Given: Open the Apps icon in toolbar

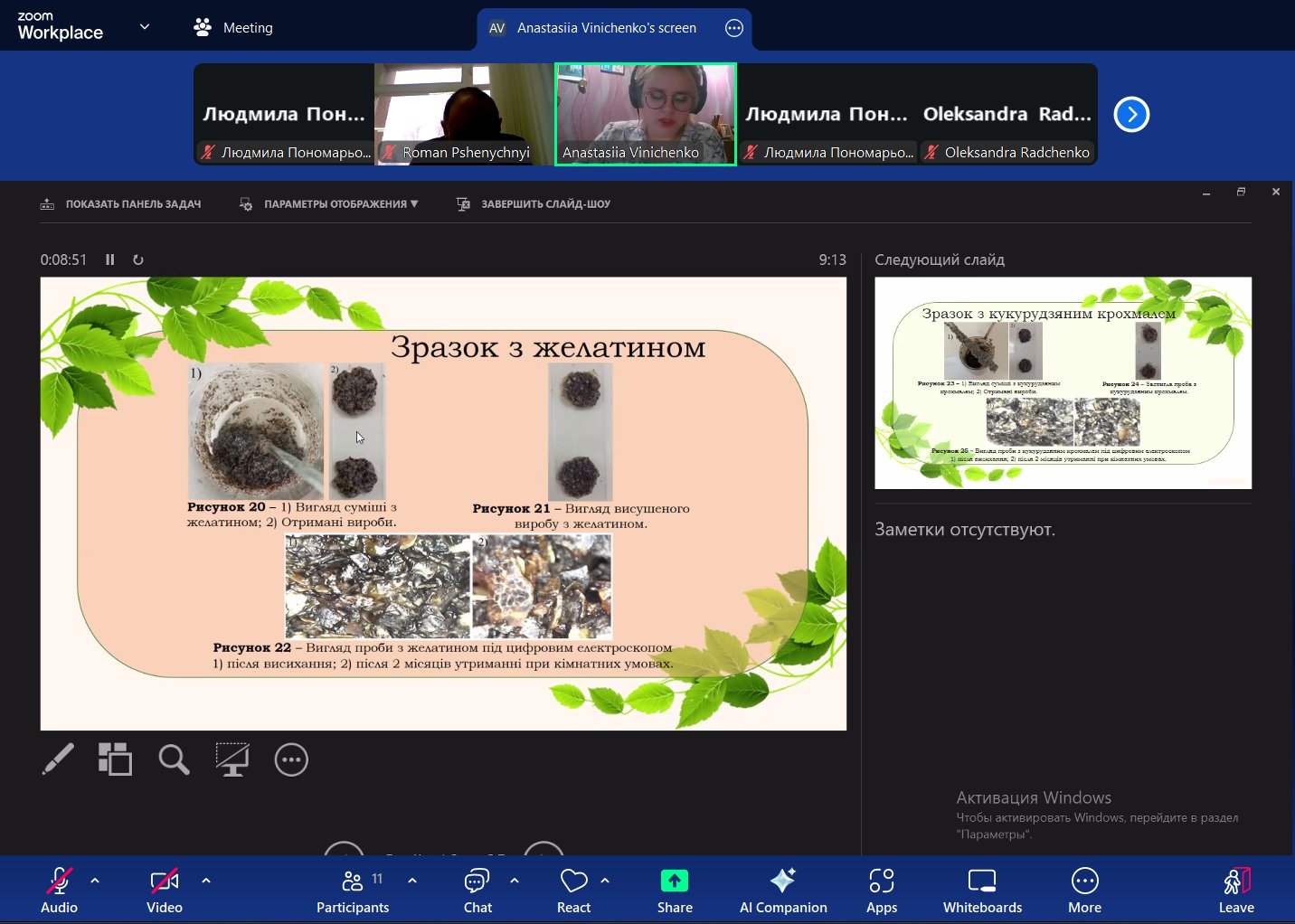Looking at the screenshot, I should 881,891.
